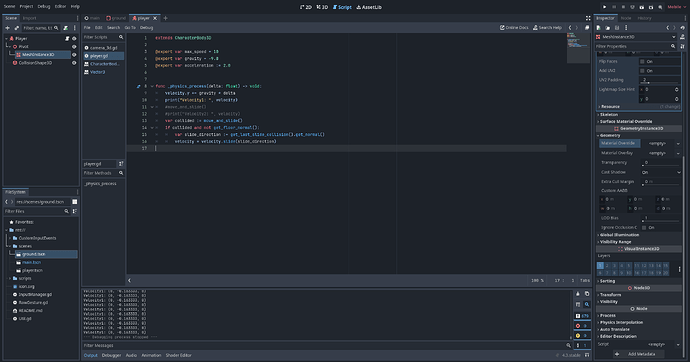Toggle the Output search bar icon
This screenshot has height=362, width=690.
[587, 304]
